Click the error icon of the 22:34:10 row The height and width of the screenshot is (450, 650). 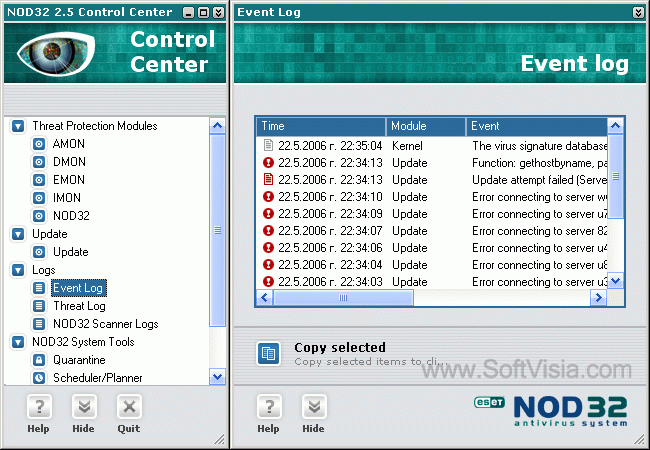coord(268,196)
